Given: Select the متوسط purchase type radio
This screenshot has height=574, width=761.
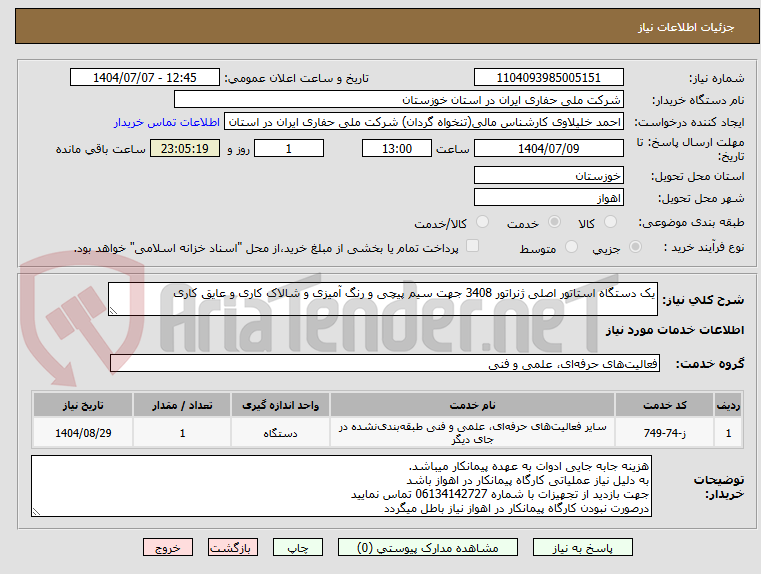Looking at the screenshot, I should click(x=571, y=247).
